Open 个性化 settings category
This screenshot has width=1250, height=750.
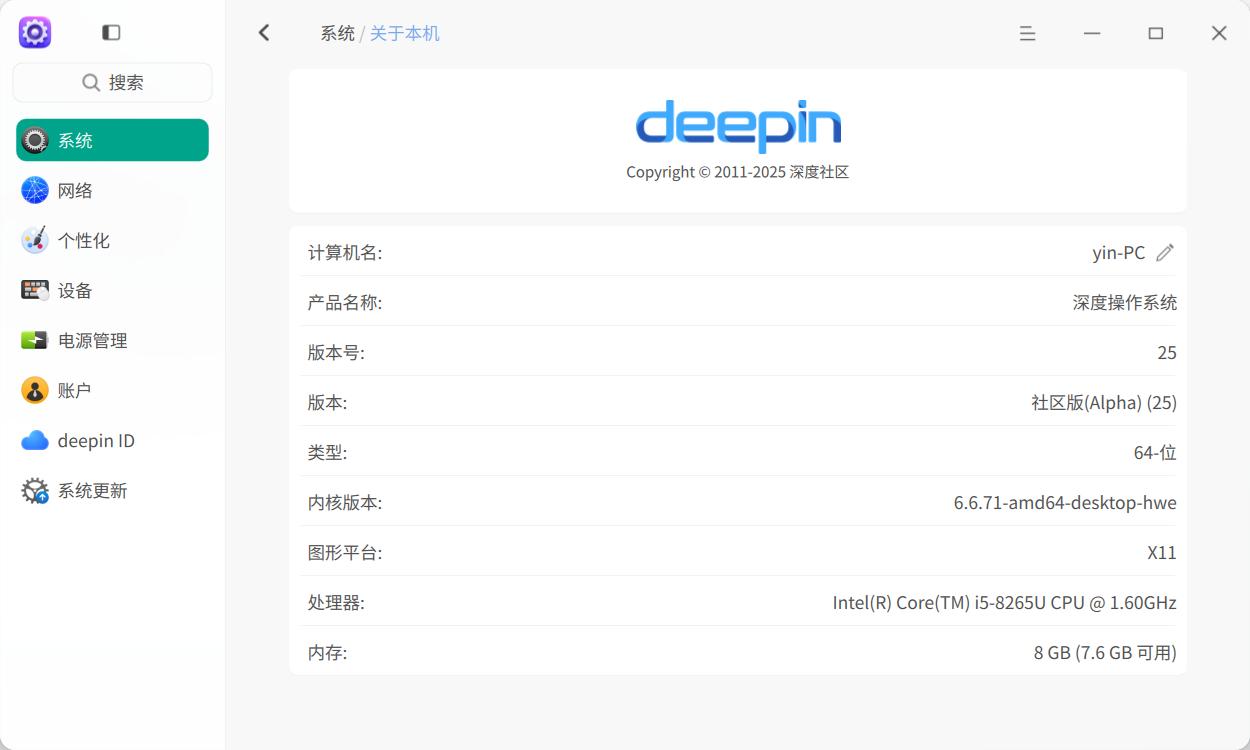click(112, 240)
